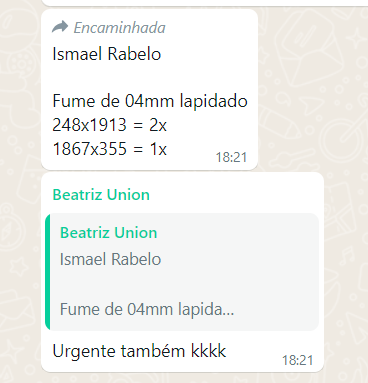Click empty chat wallpaper beside forwarded message
Screen dimensions: 368x383
point(312,90)
